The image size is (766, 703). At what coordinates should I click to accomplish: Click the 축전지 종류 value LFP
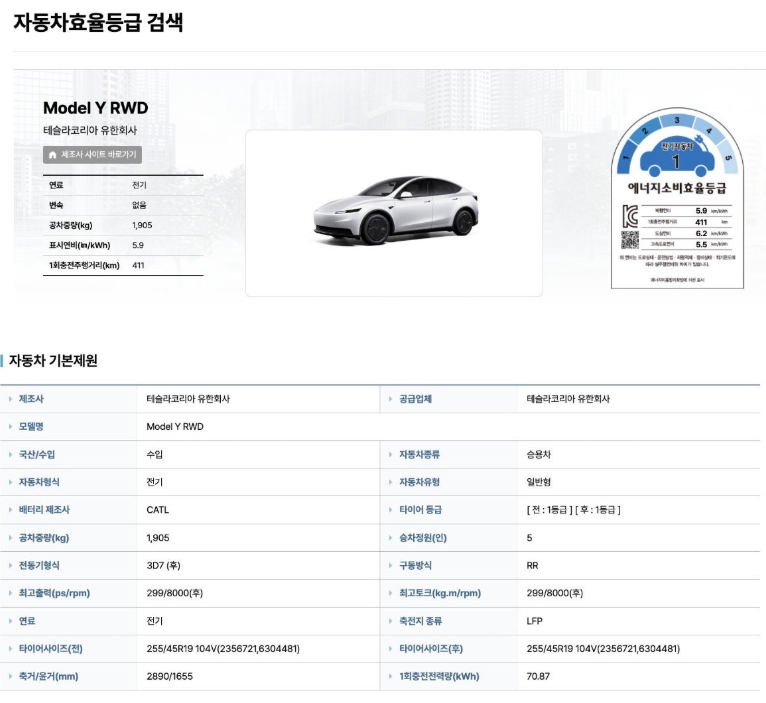point(534,621)
